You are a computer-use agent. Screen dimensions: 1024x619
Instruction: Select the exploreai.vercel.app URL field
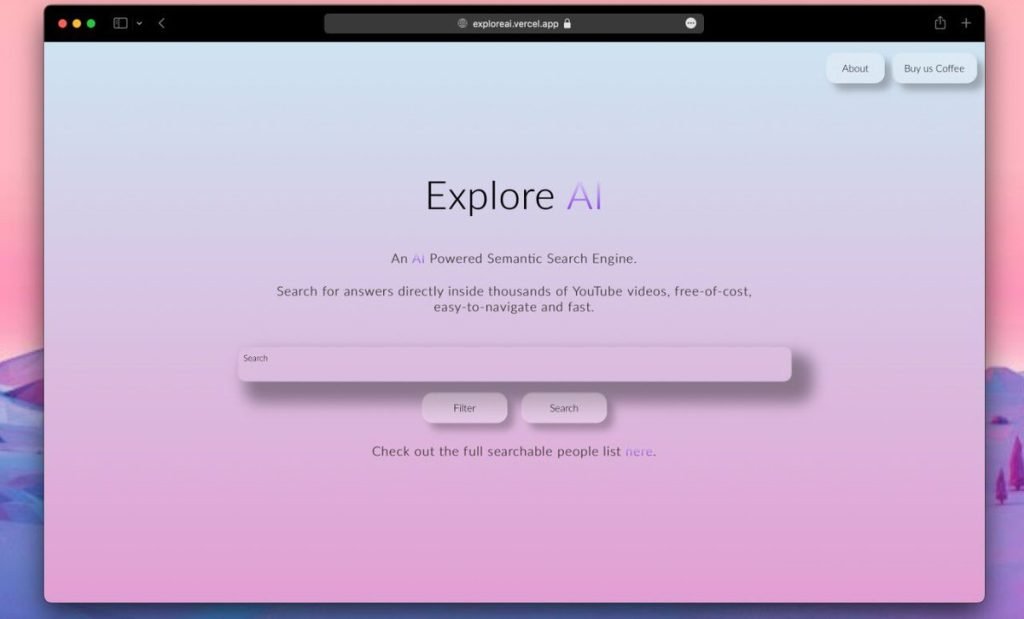click(515, 23)
